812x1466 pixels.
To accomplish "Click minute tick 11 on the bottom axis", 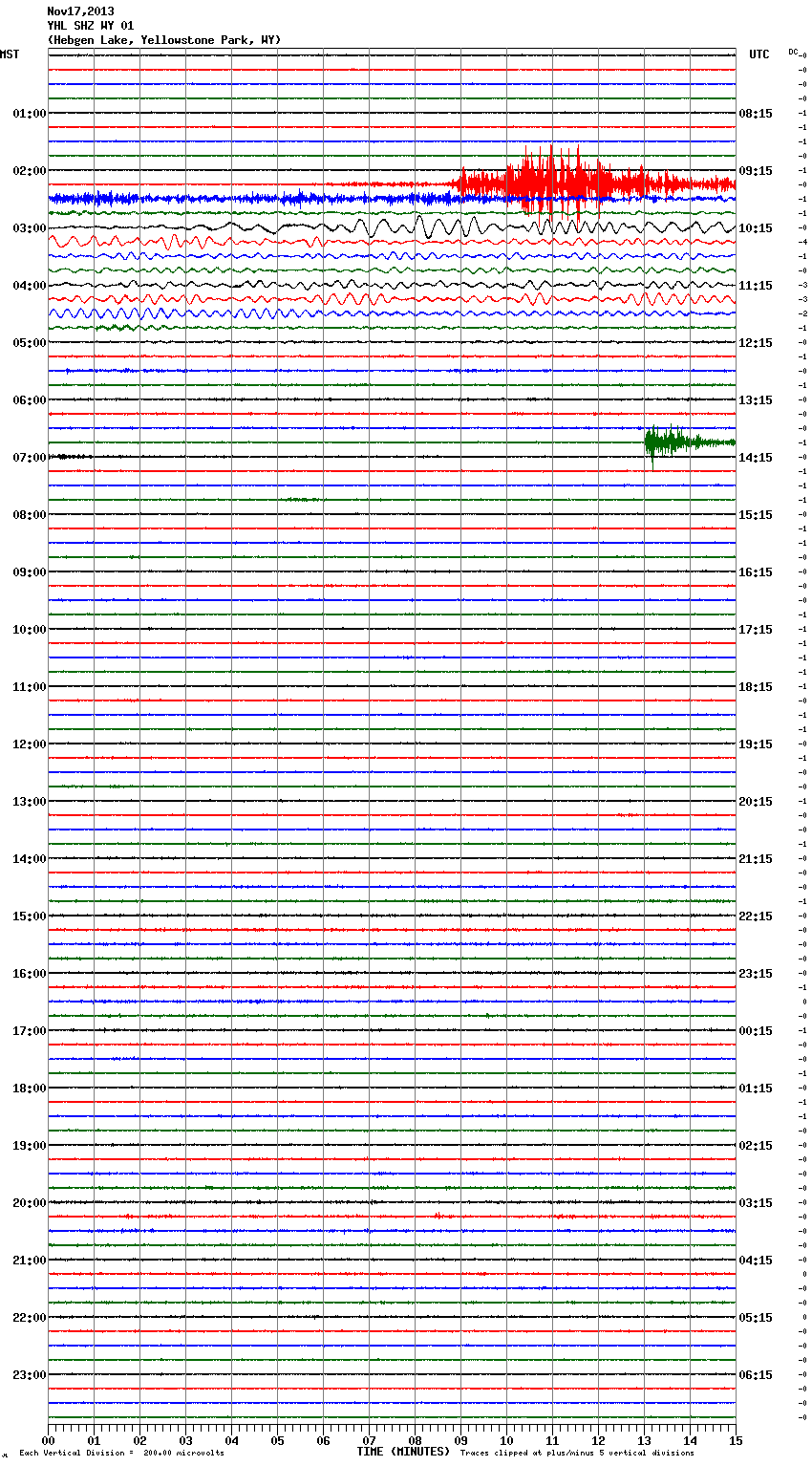I will click(553, 1440).
